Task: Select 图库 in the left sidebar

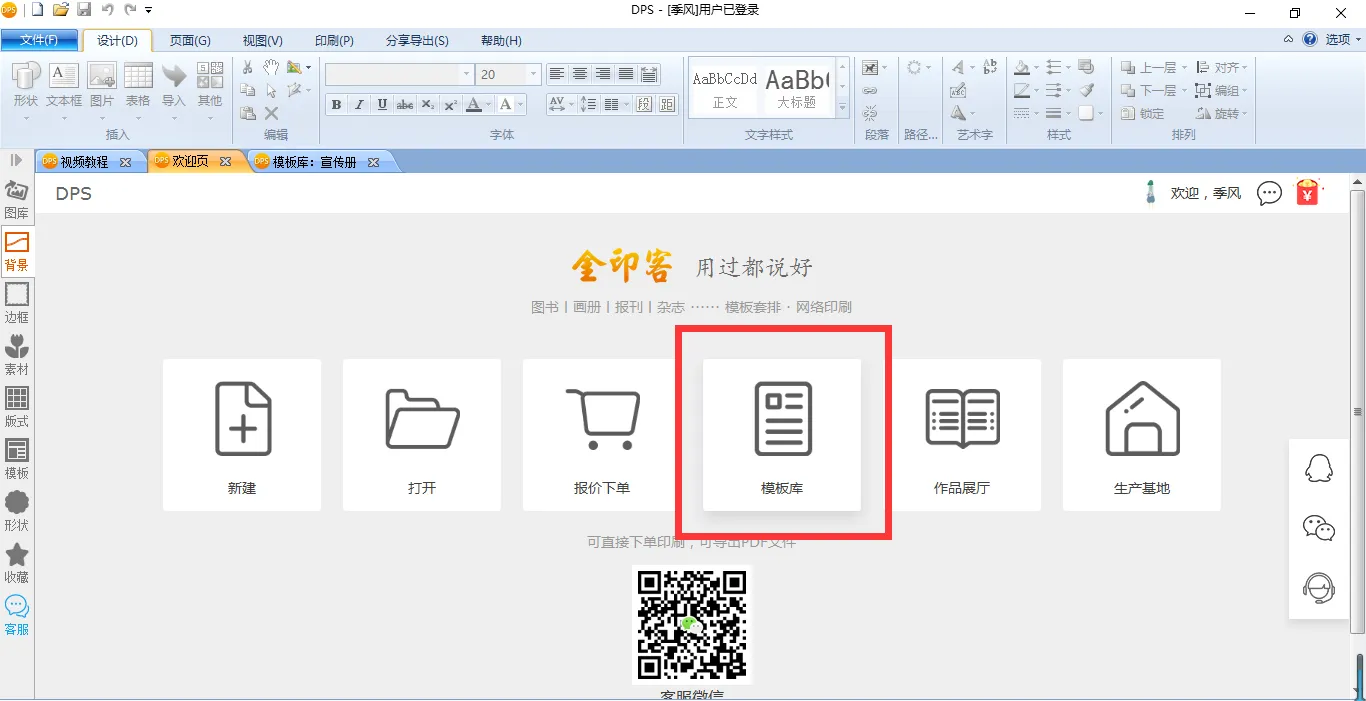Action: coord(17,199)
